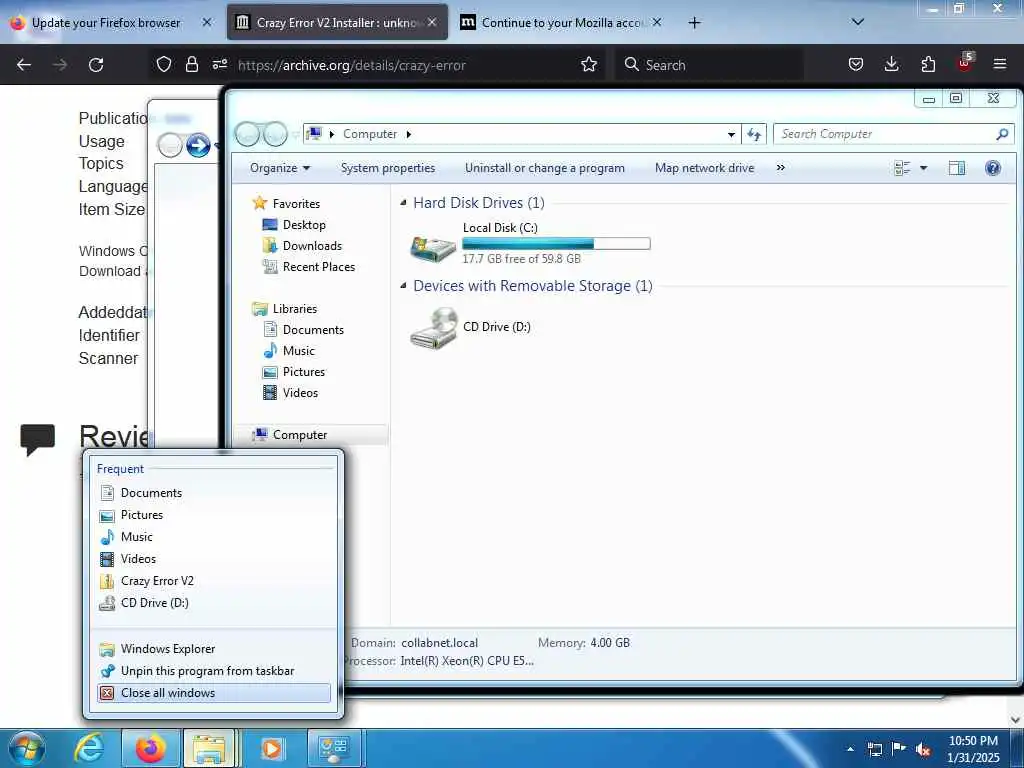Select CD Drive (D:) icon
Image resolution: width=1024 pixels, height=768 pixels.
(x=434, y=328)
